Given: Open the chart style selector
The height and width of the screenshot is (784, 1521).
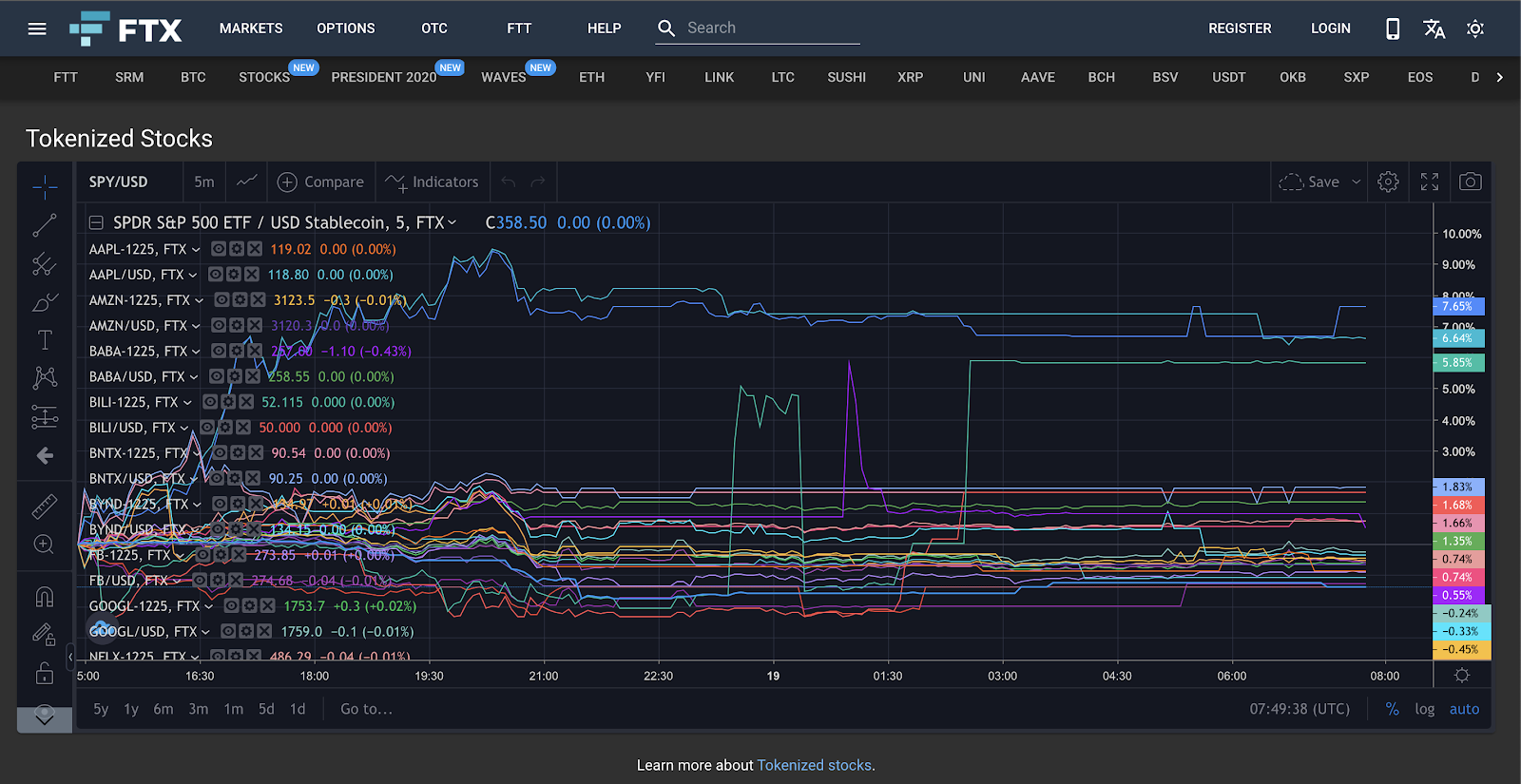Looking at the screenshot, I should tap(247, 182).
